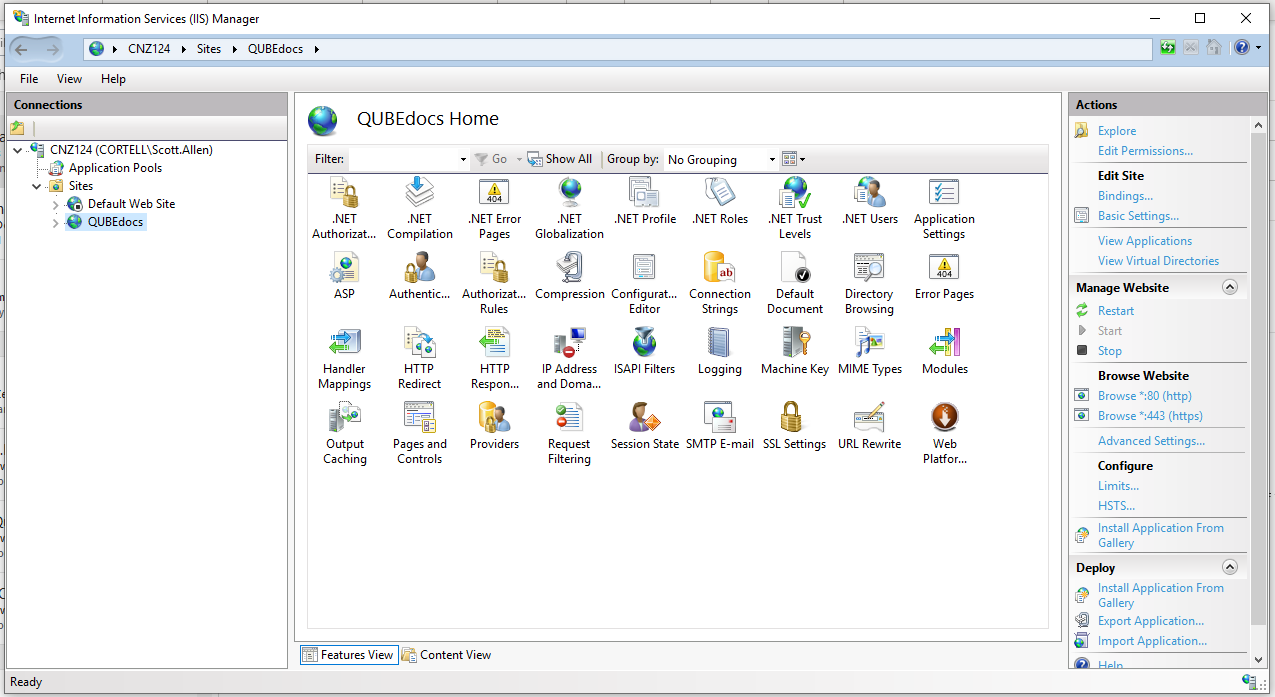
Task: Collapse the Sites tree node
Action: point(38,186)
